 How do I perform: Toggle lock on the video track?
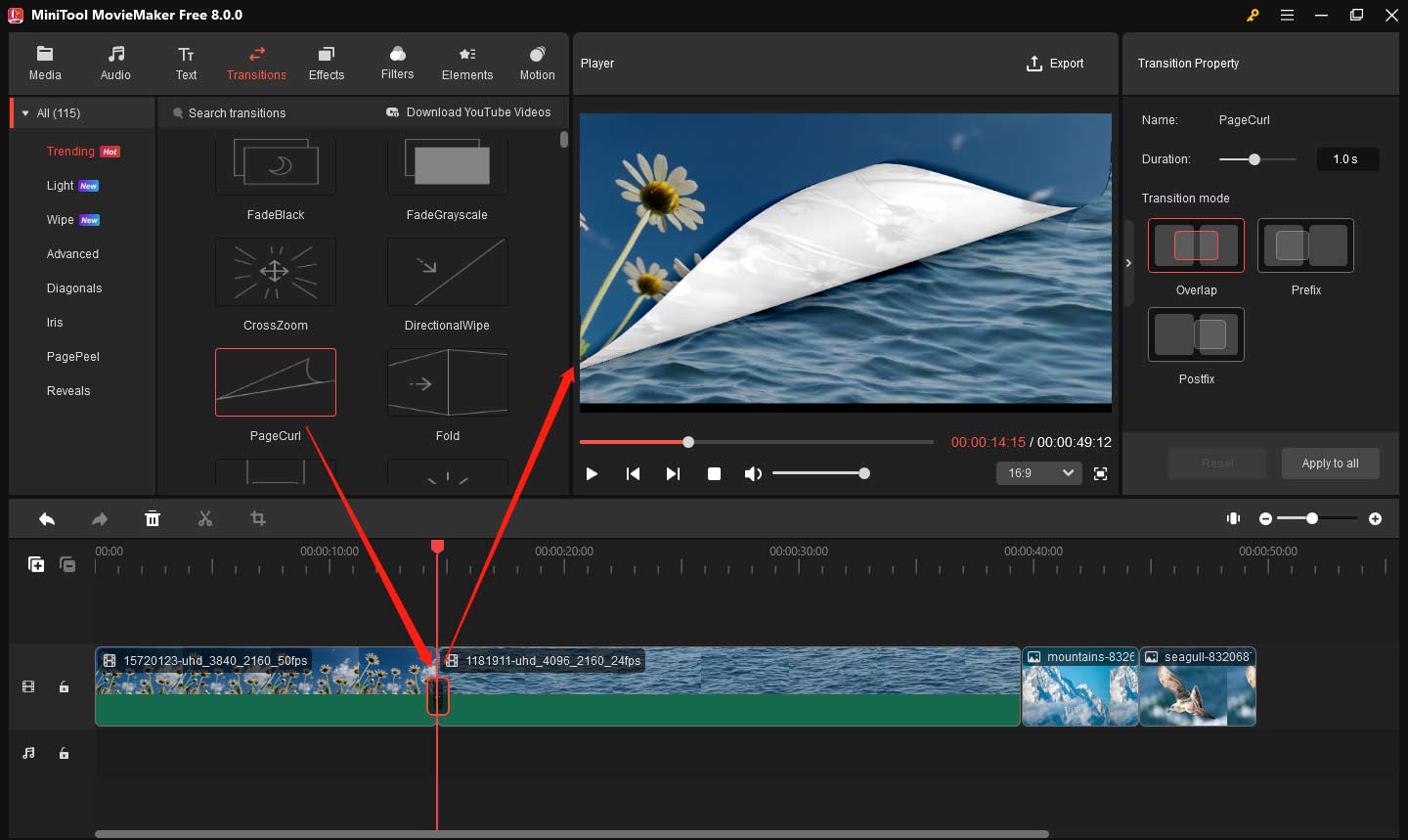pyautogui.click(x=64, y=687)
